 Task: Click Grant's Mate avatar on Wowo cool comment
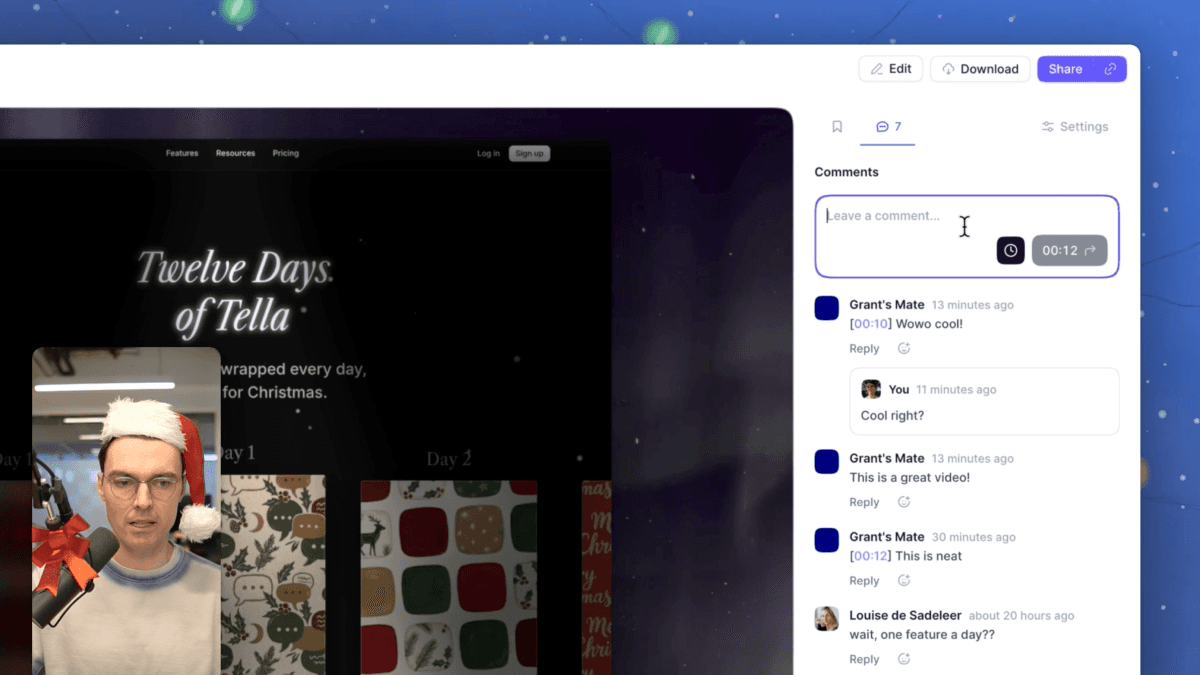827,308
